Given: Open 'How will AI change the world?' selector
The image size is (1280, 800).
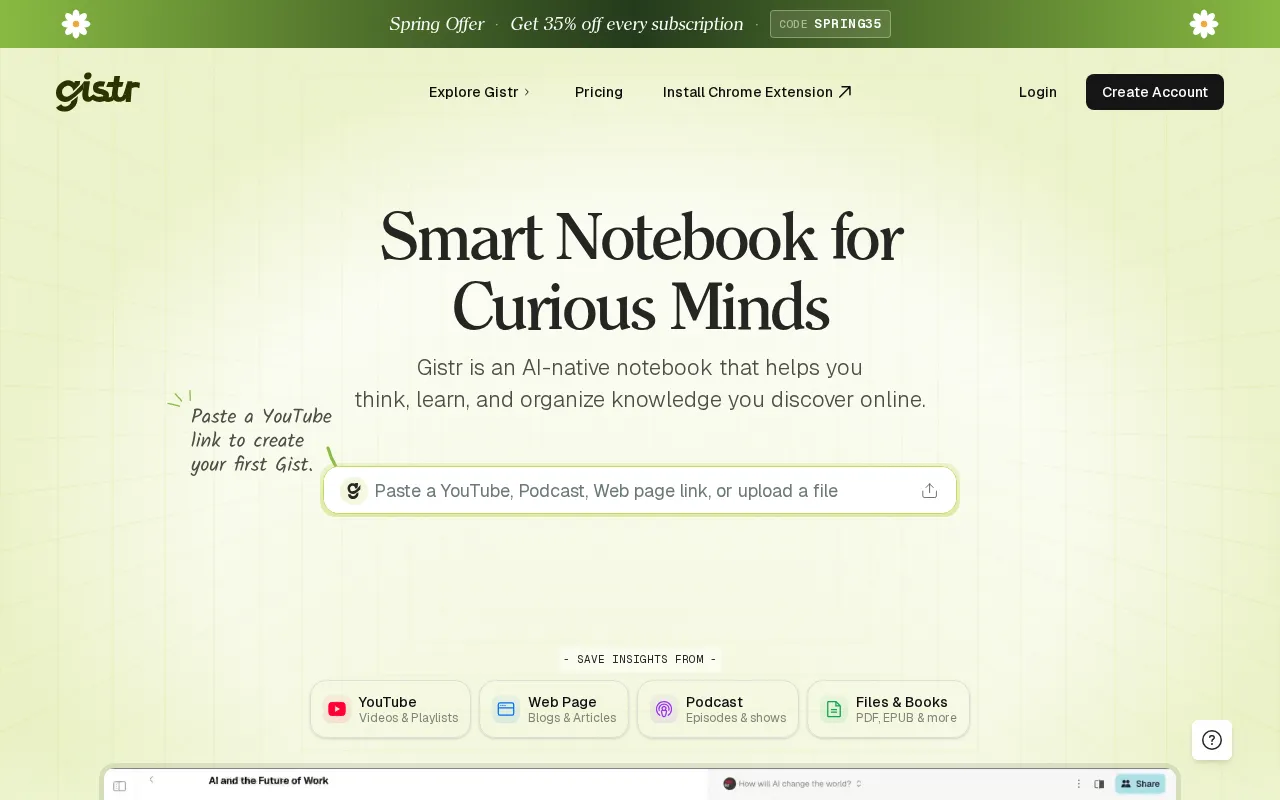Looking at the screenshot, I should click(792, 784).
